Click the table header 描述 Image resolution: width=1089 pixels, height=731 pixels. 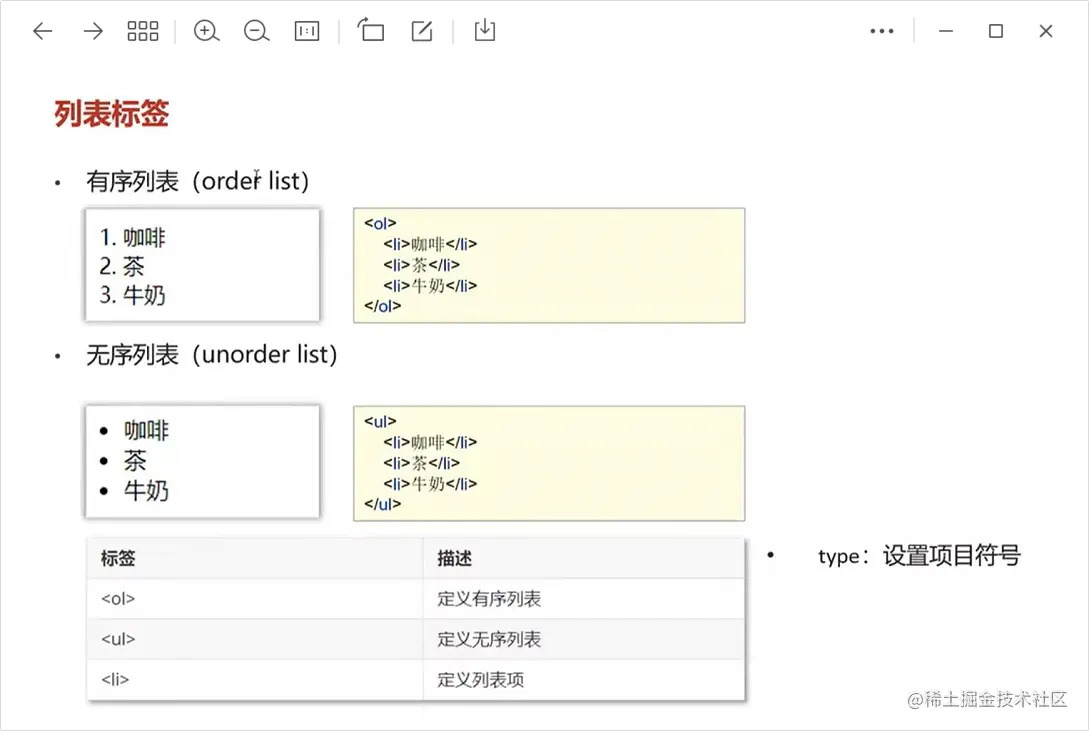455,558
